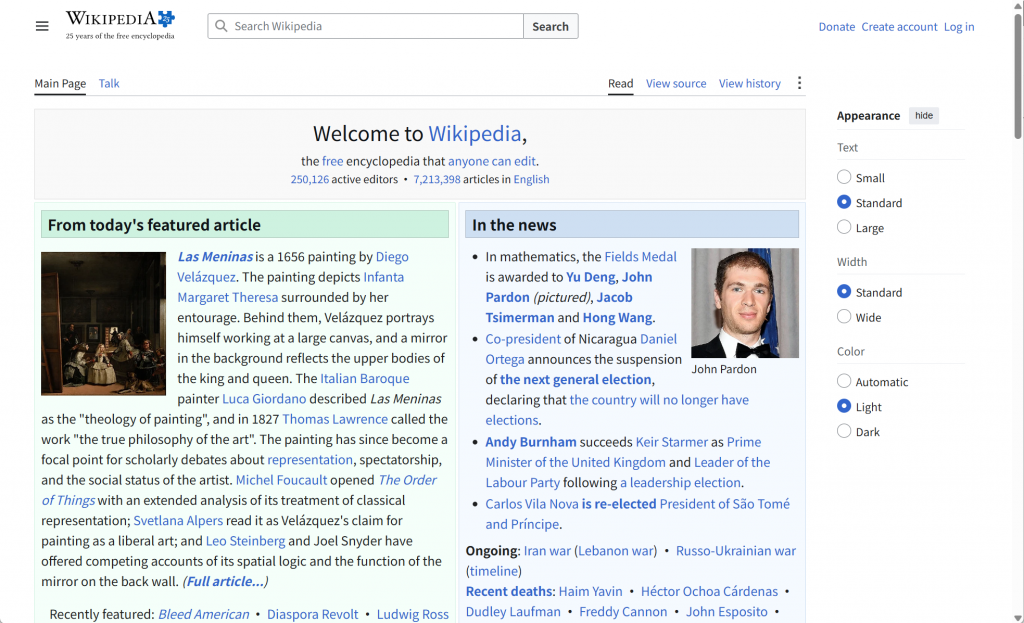The width and height of the screenshot is (1024, 623).
Task: Open the Las Meninas article link
Action: [215, 257]
